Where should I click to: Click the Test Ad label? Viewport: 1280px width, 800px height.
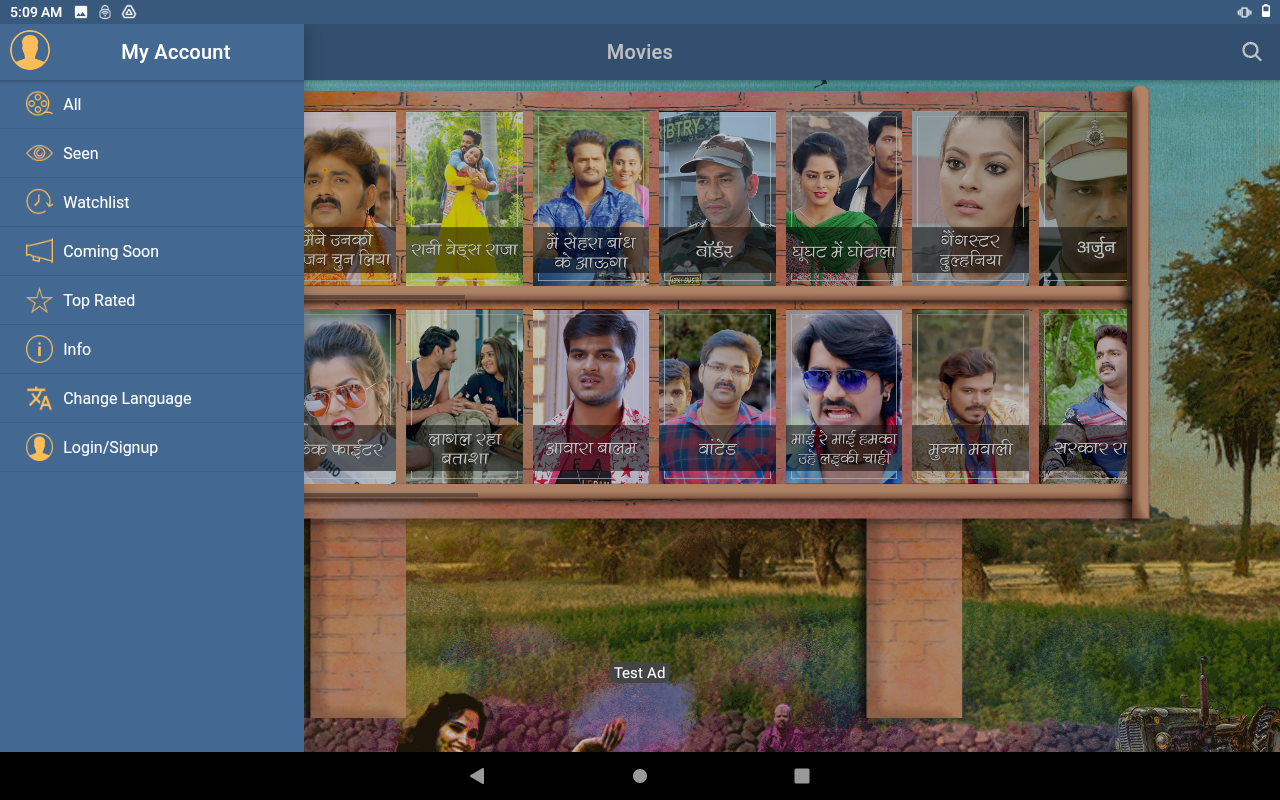[640, 673]
